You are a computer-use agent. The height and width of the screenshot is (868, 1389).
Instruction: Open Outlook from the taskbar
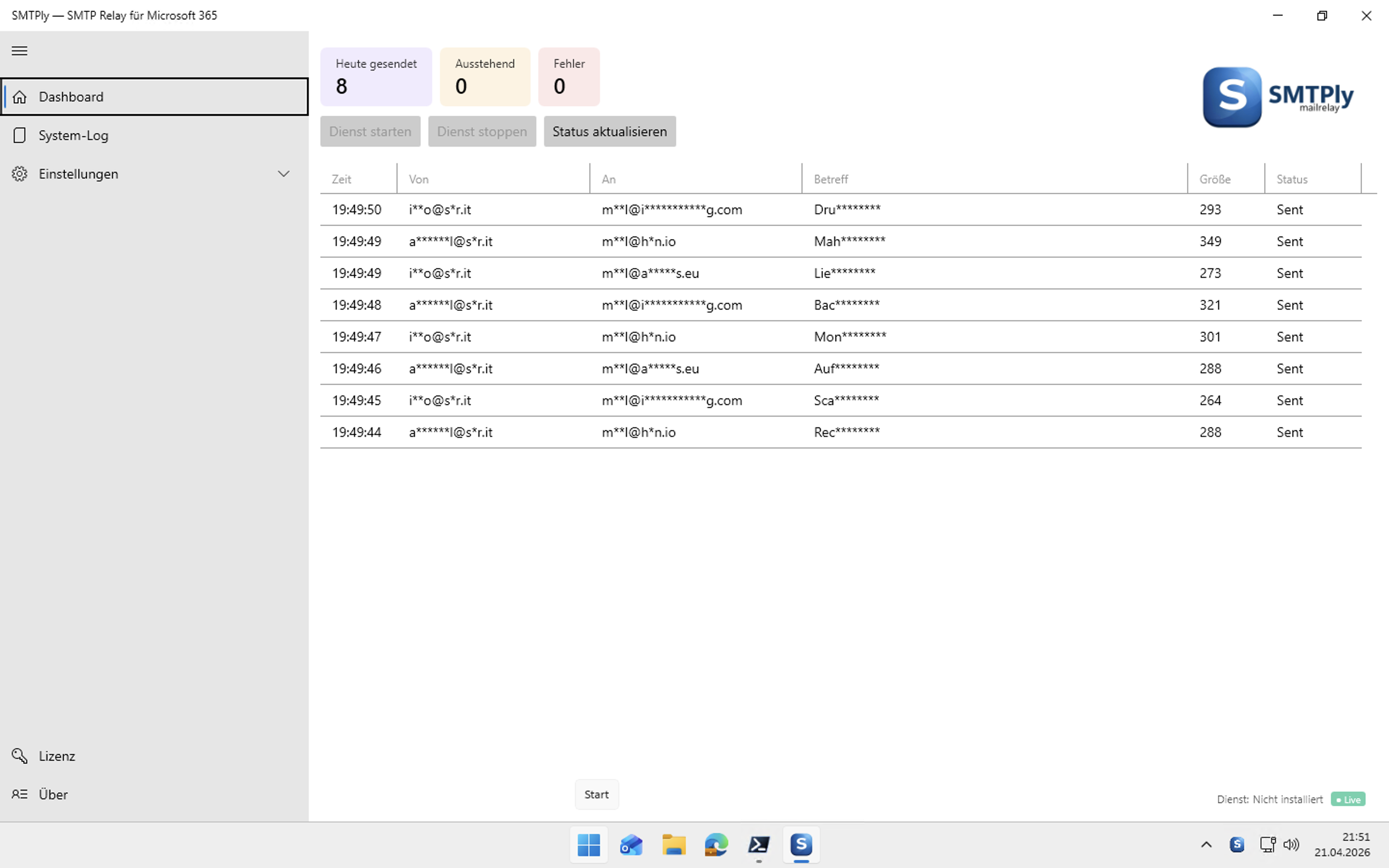point(631,844)
